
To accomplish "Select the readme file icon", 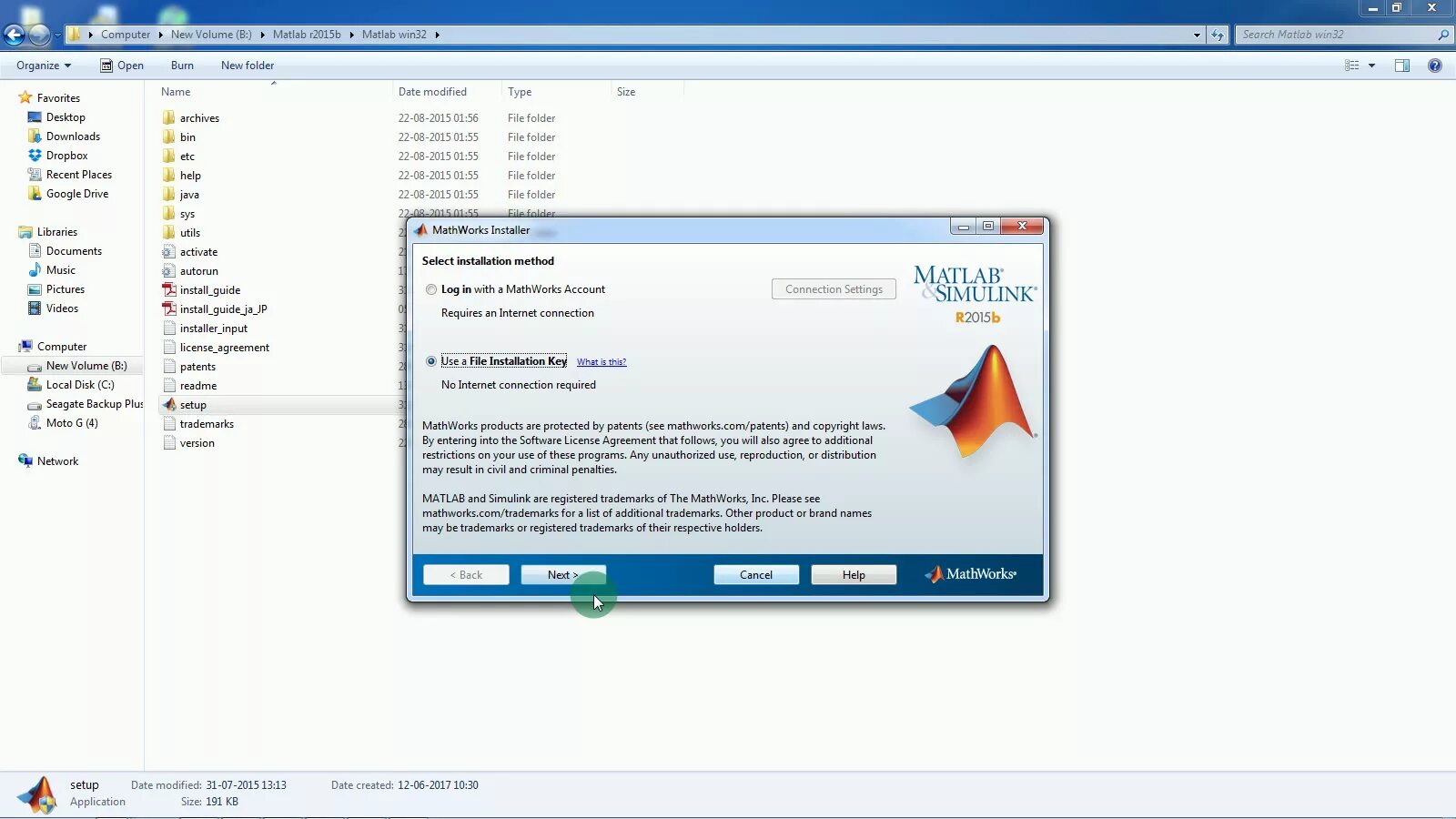I will tap(169, 386).
